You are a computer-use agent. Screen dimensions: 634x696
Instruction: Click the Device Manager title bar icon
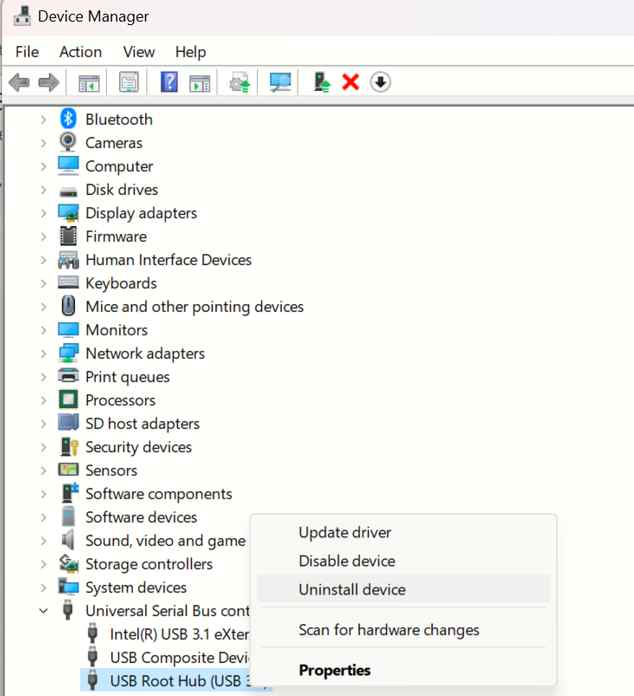[x=22, y=16]
